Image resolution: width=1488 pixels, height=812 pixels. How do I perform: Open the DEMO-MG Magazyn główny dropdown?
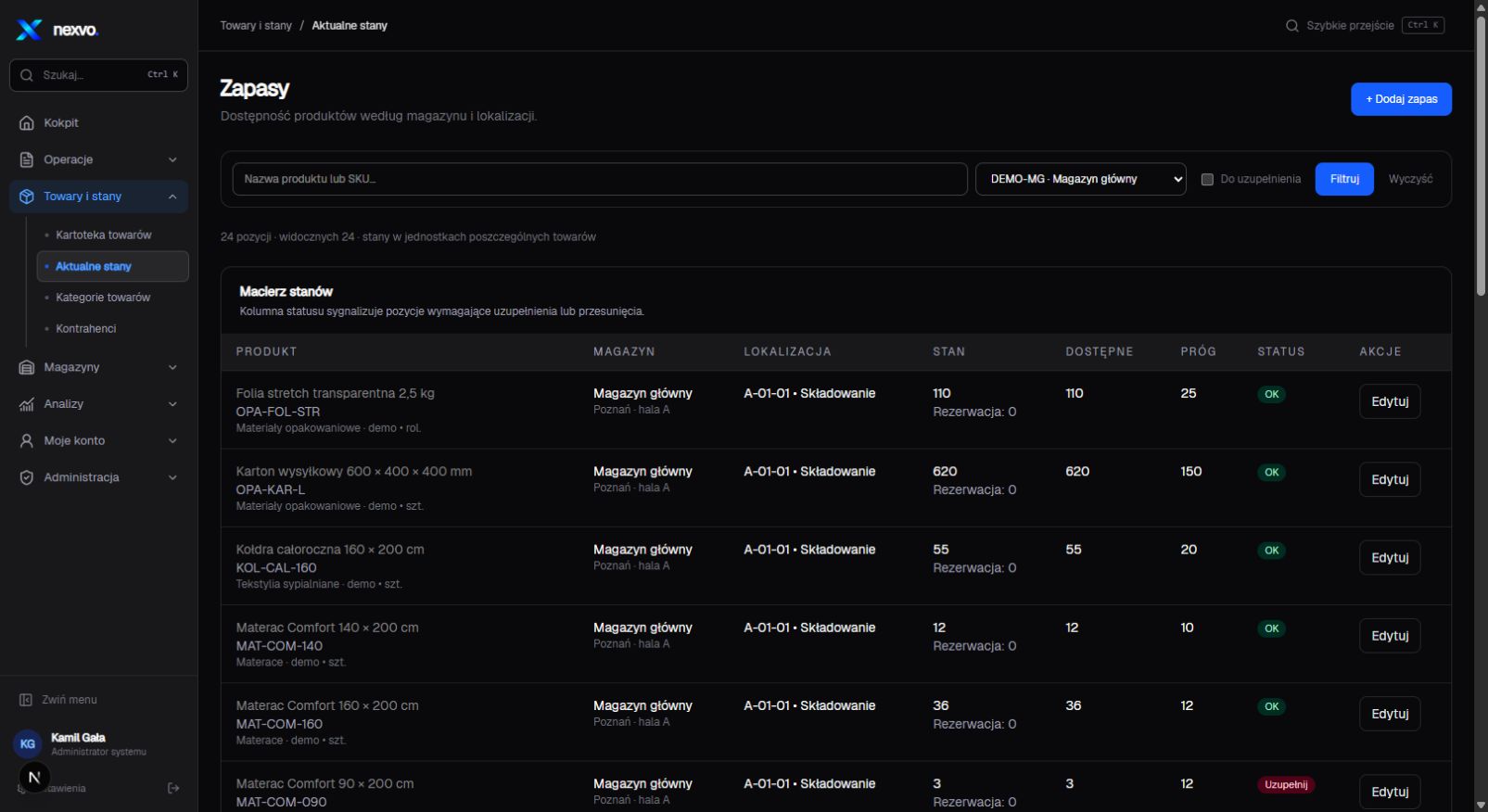coord(1081,179)
